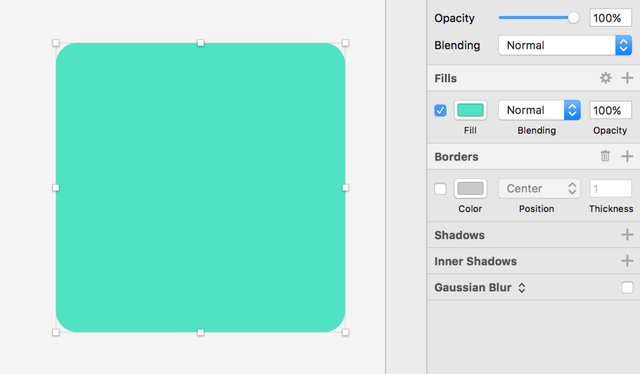This screenshot has width=640, height=374.
Task: Click the top-right resize handle
Action: (x=345, y=43)
